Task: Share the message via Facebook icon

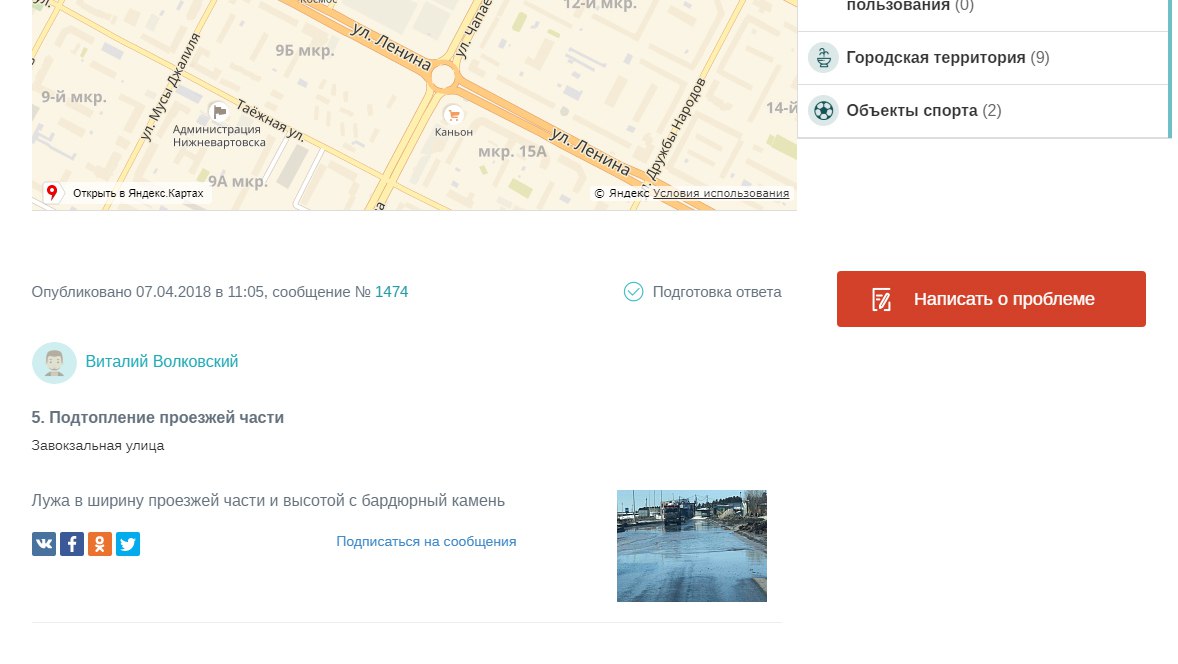Action: pyautogui.click(x=72, y=544)
